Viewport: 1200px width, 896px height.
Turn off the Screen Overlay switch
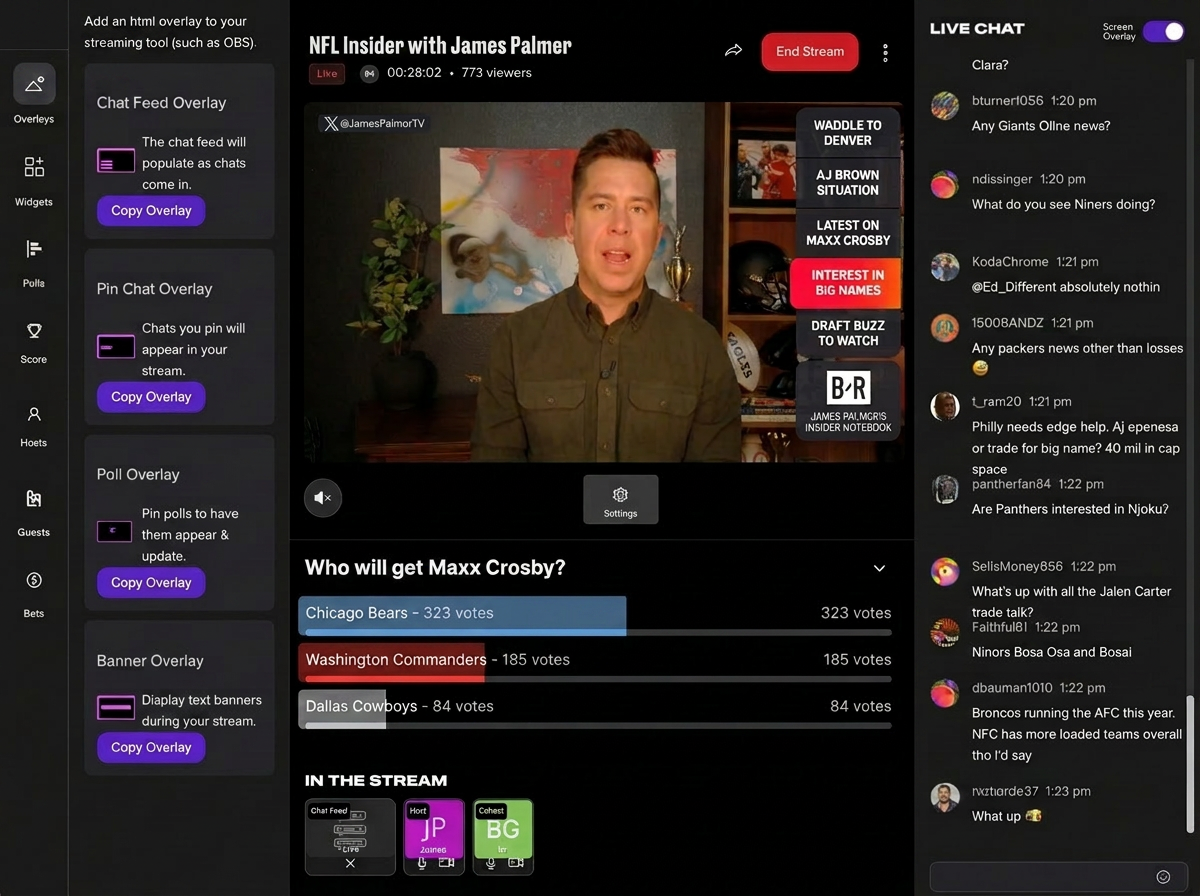coord(1163,32)
